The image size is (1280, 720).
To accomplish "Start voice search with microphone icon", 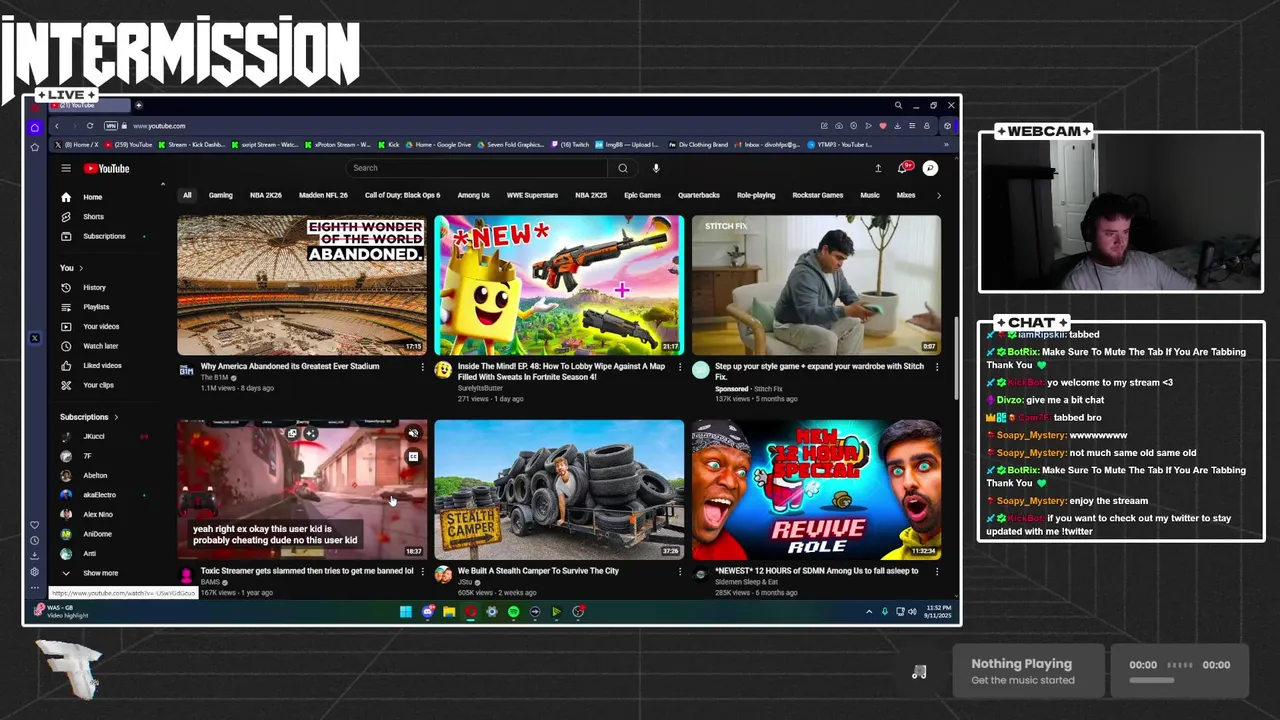I will (x=656, y=168).
